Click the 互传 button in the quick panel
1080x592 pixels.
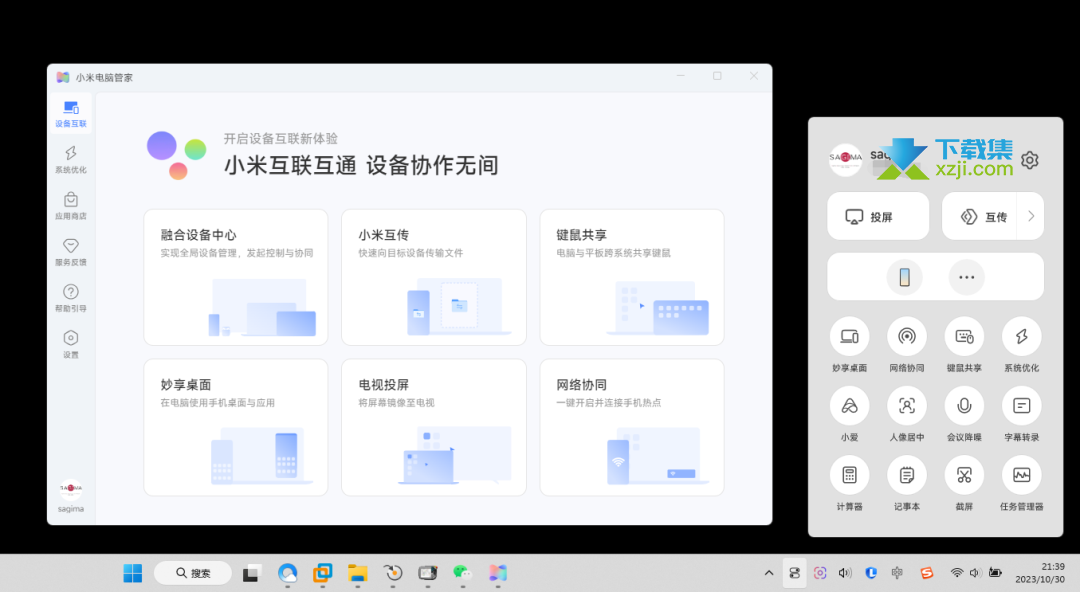pos(979,216)
